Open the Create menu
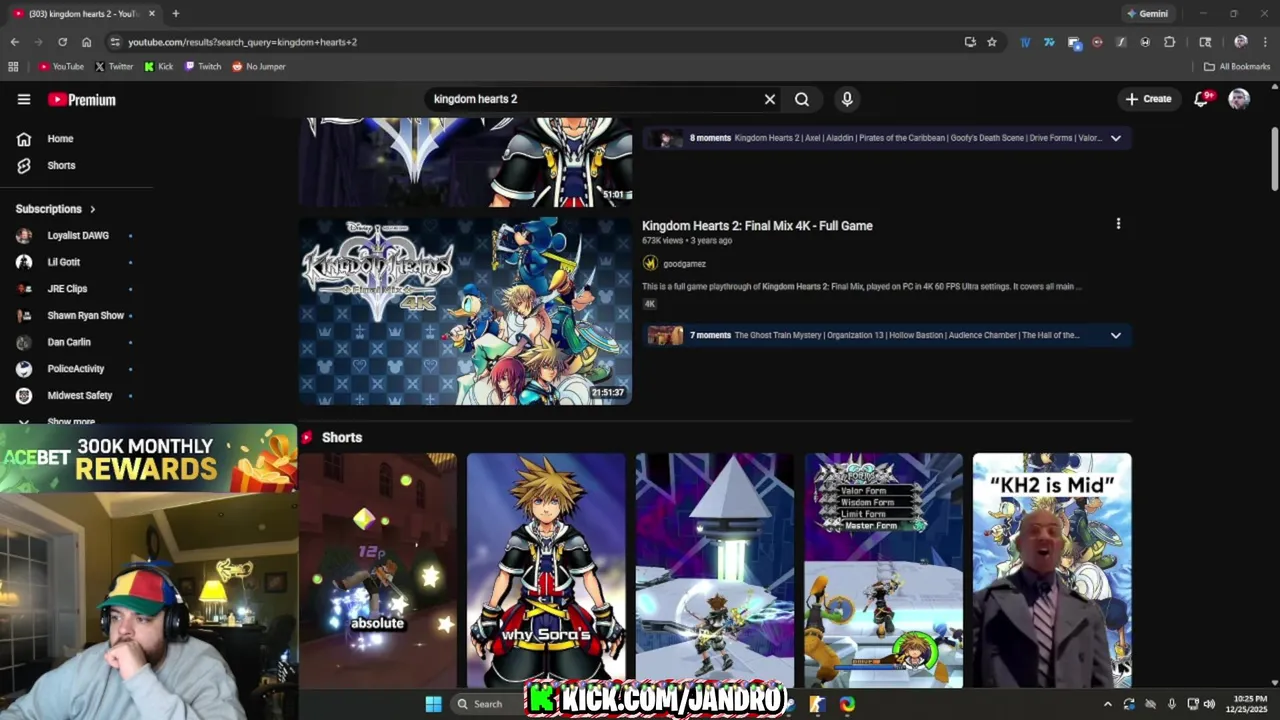 [x=1148, y=99]
